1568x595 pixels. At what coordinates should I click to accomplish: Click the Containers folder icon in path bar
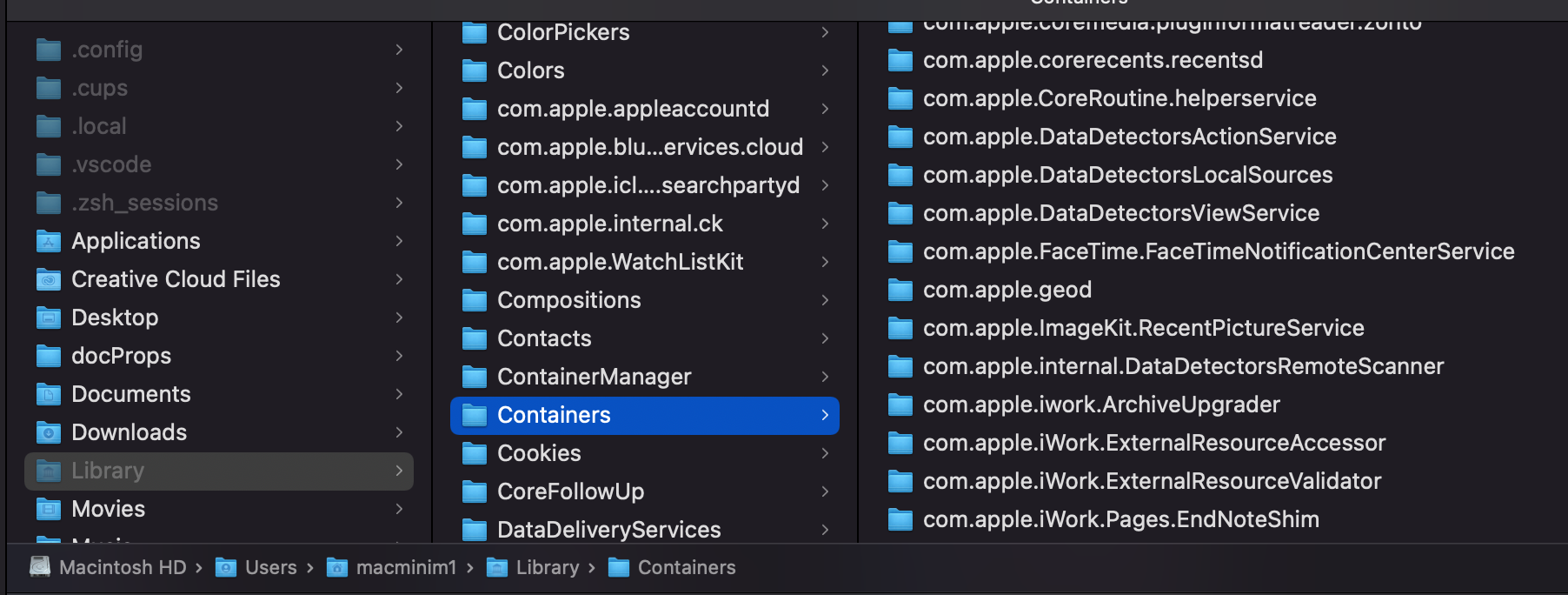pos(619,567)
